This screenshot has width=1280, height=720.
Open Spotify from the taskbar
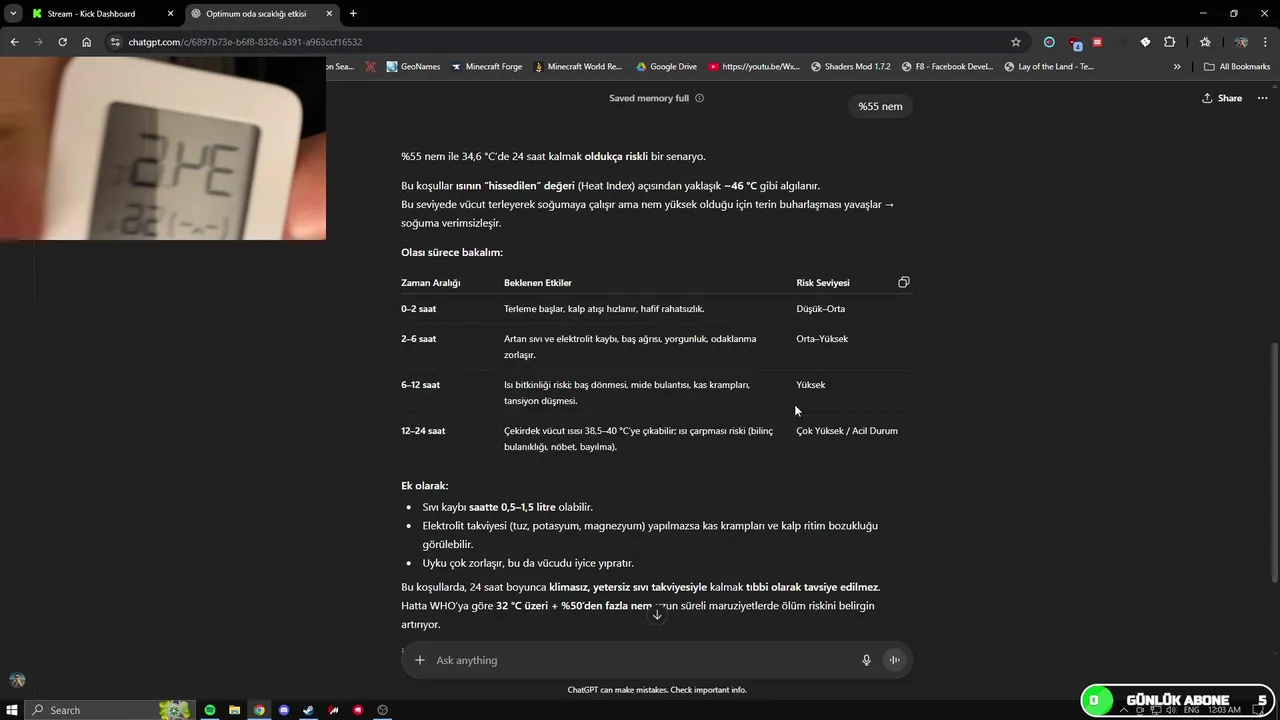pyautogui.click(x=210, y=710)
